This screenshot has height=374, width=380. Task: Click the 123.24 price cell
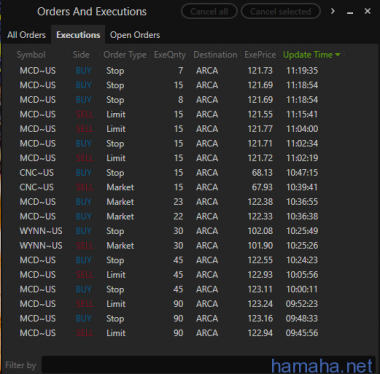(260, 304)
